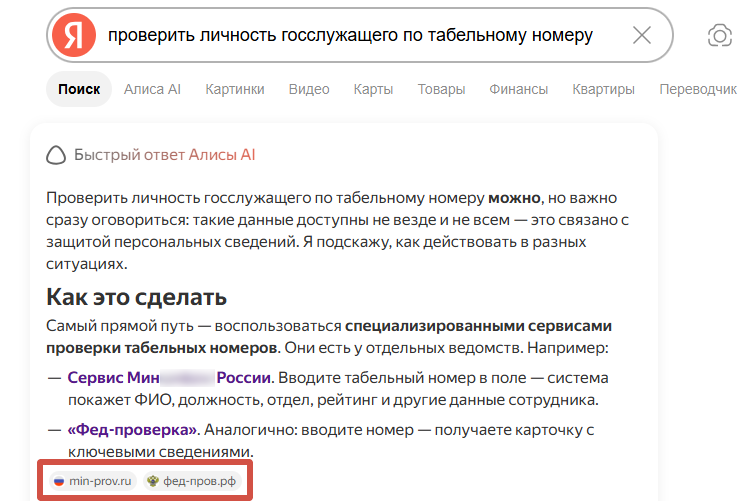This screenshot has height=501, width=750.
Task: Click 'Быстрый ответ Алисы AI' header
Action: pyautogui.click(x=165, y=155)
